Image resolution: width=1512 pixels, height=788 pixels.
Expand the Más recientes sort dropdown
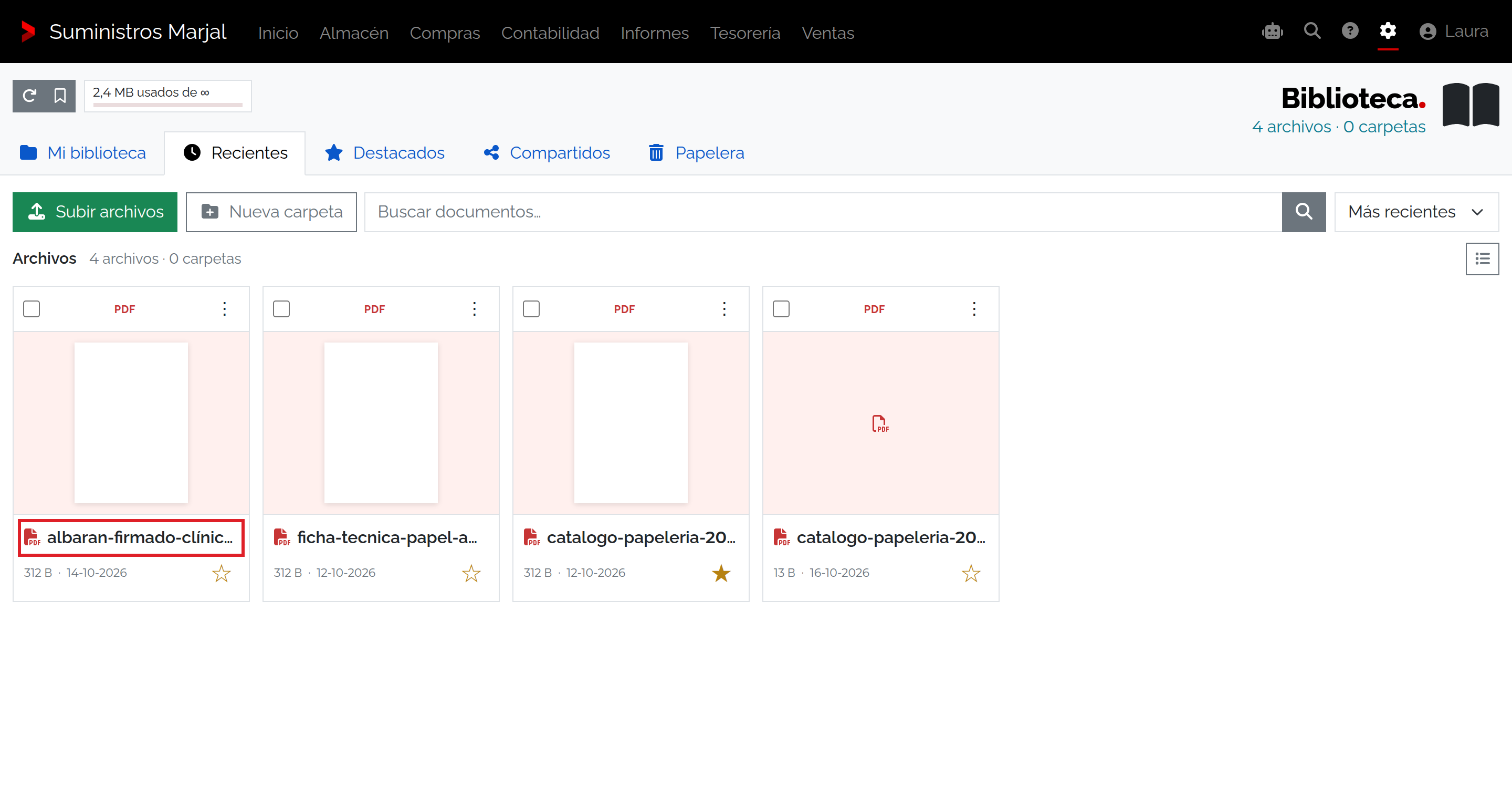pos(1416,212)
